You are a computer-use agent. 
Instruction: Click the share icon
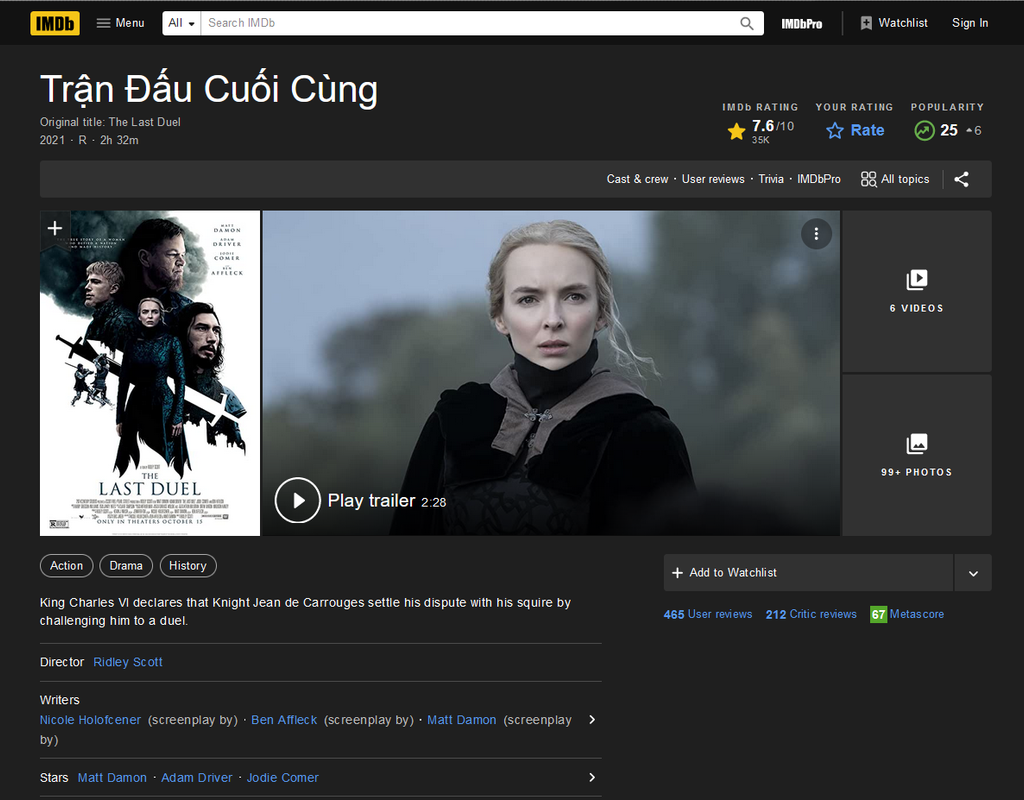[961, 179]
